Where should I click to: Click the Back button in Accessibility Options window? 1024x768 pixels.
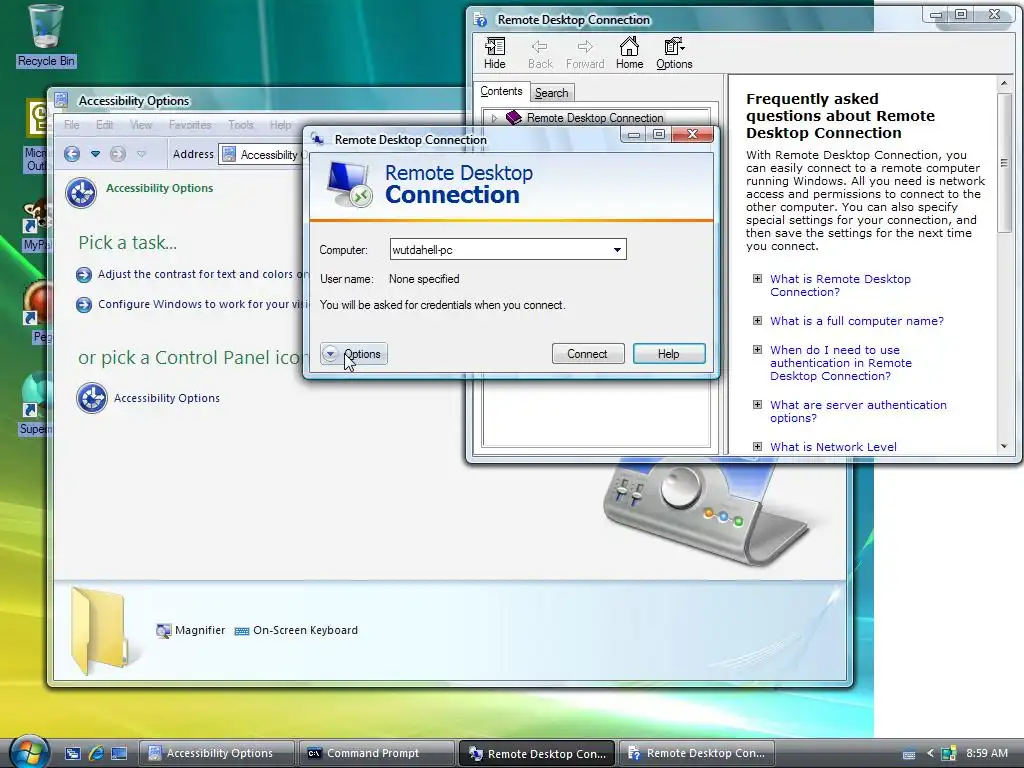[72, 154]
